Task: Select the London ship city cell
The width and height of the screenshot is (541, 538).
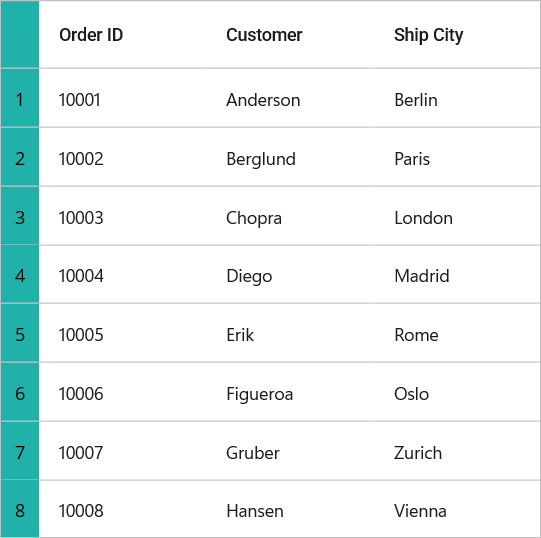Action: pos(457,216)
